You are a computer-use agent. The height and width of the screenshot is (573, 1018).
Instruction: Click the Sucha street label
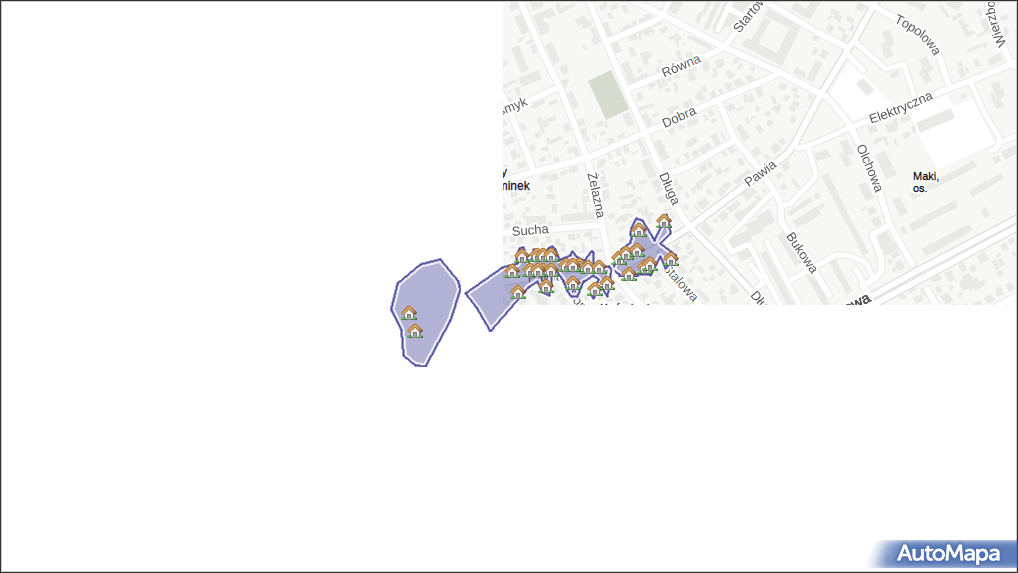point(530,230)
